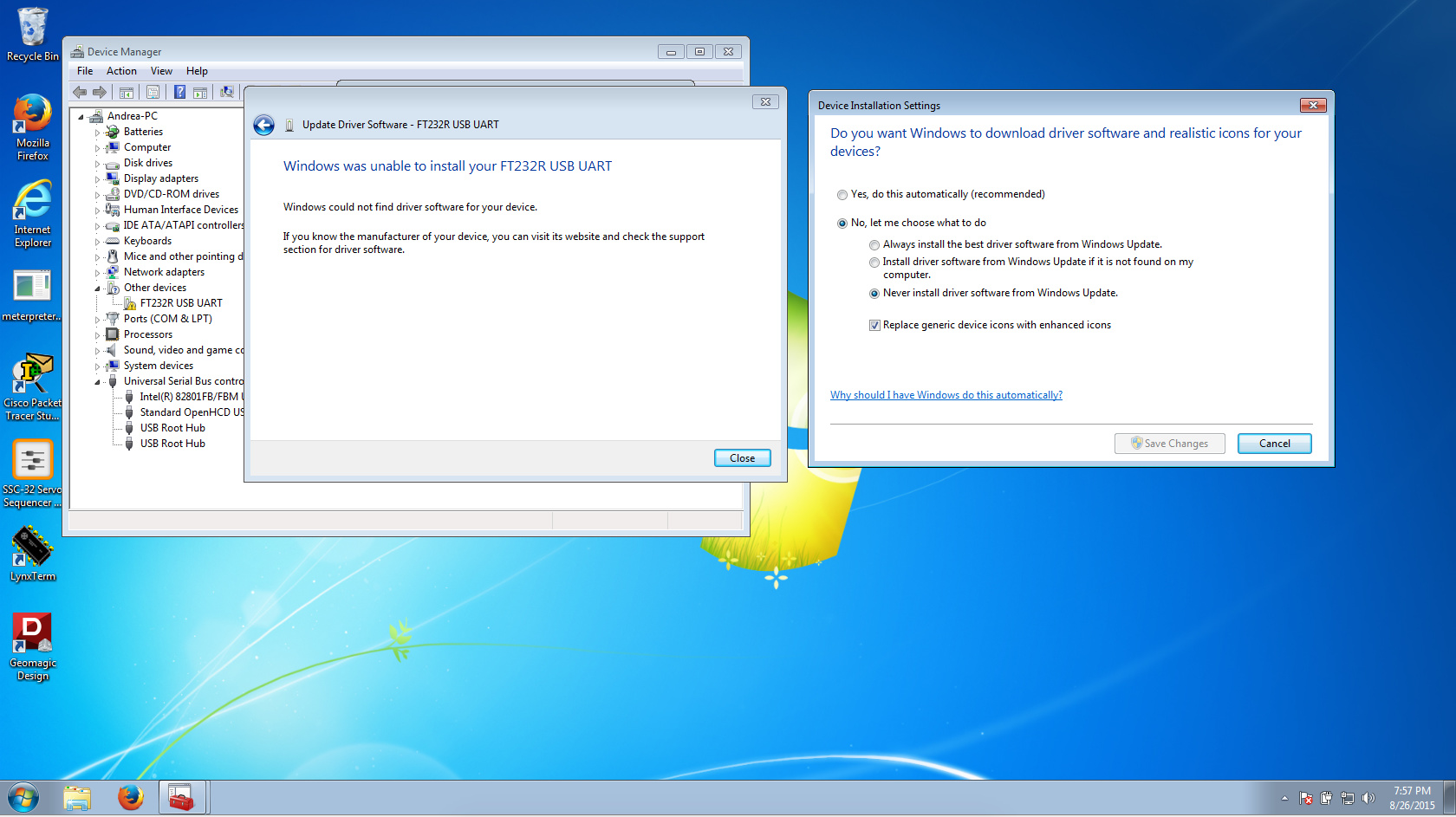
Task: Click Show/Hide Console Tree toolbar icon
Action: point(127,92)
